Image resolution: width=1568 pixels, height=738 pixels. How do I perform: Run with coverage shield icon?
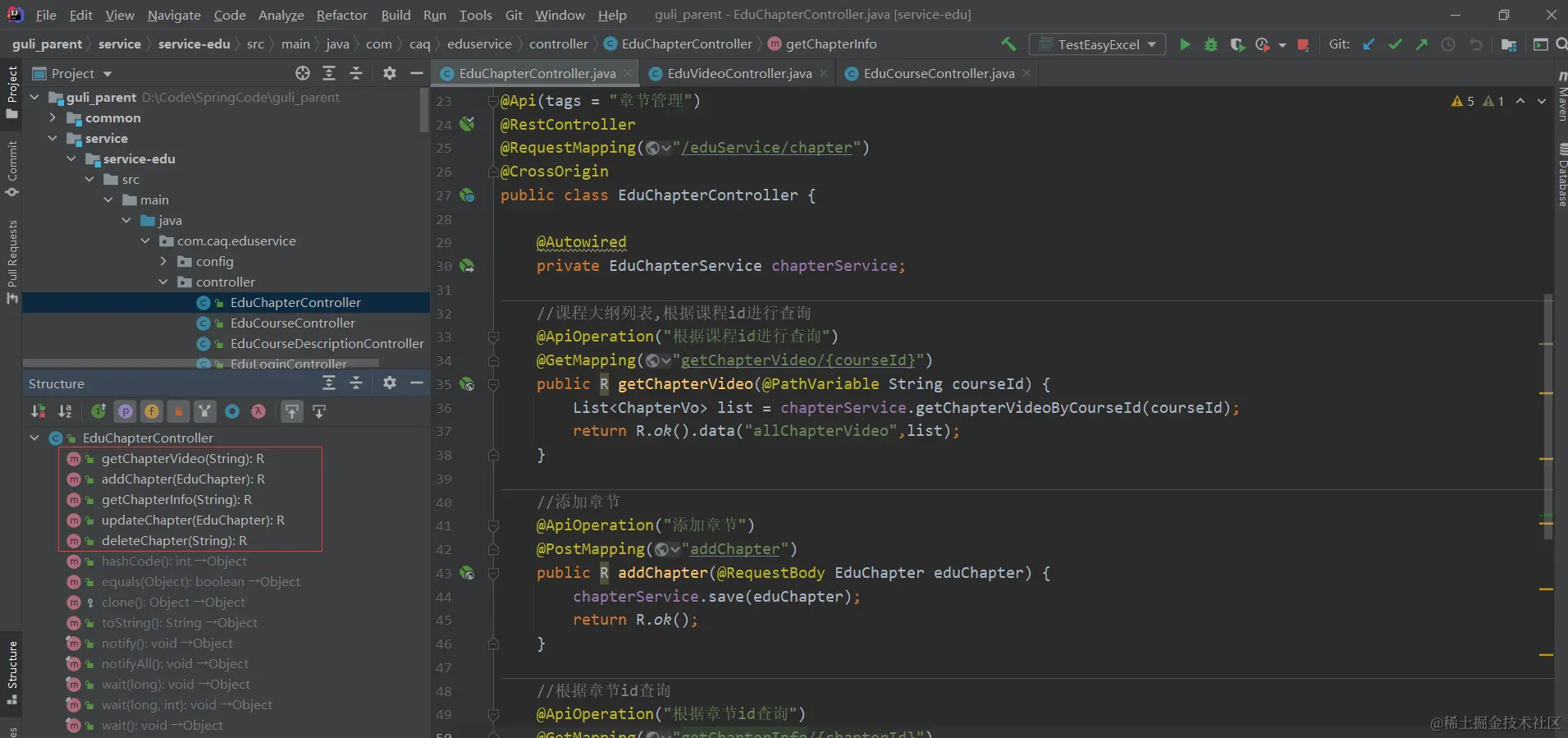coord(1237,44)
